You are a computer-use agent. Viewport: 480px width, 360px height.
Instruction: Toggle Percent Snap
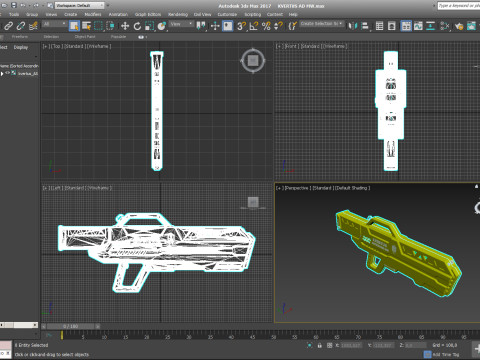tap(266, 26)
